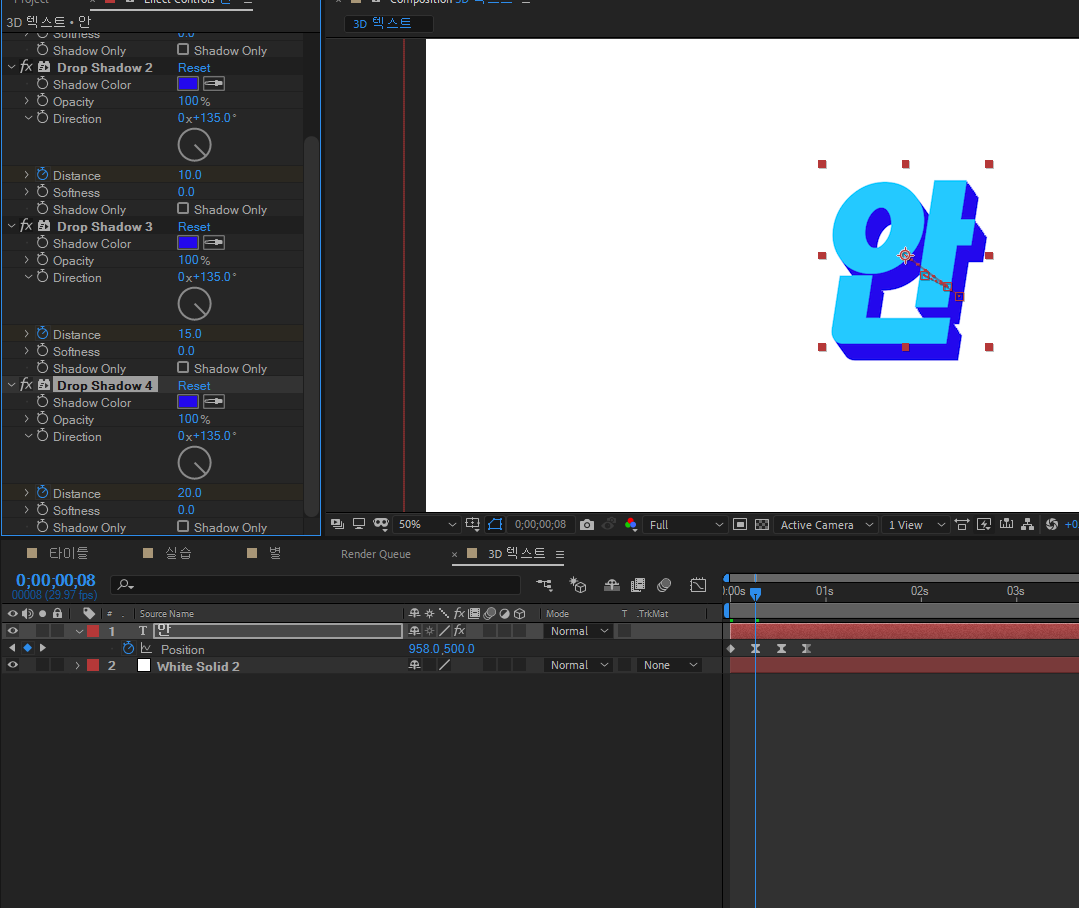The width and height of the screenshot is (1079, 908).
Task: Switch to the 실습 timeline tab
Action: pyautogui.click(x=179, y=553)
